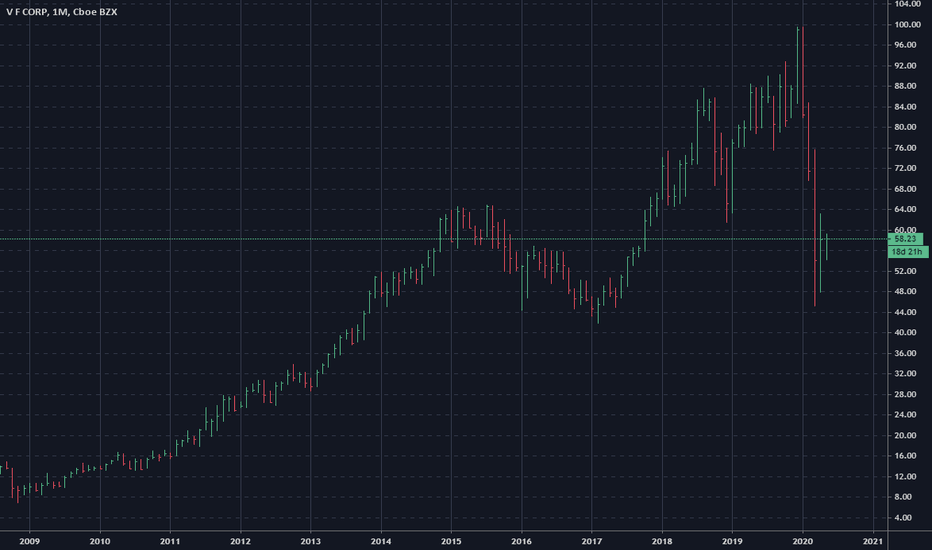Click the 2014 label on time axis

coord(381,541)
